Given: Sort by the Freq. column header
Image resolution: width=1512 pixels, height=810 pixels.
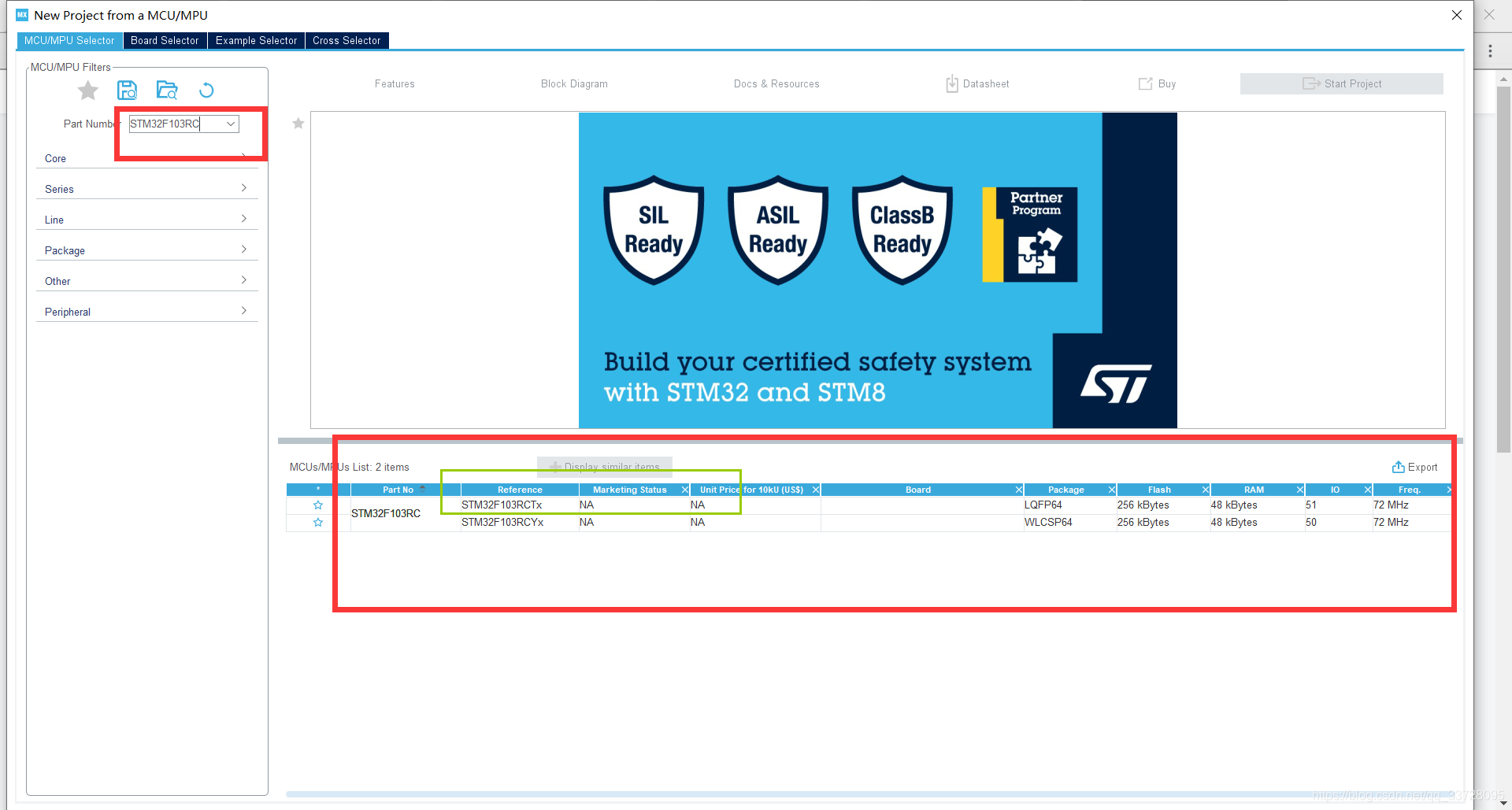Looking at the screenshot, I should (x=1409, y=490).
